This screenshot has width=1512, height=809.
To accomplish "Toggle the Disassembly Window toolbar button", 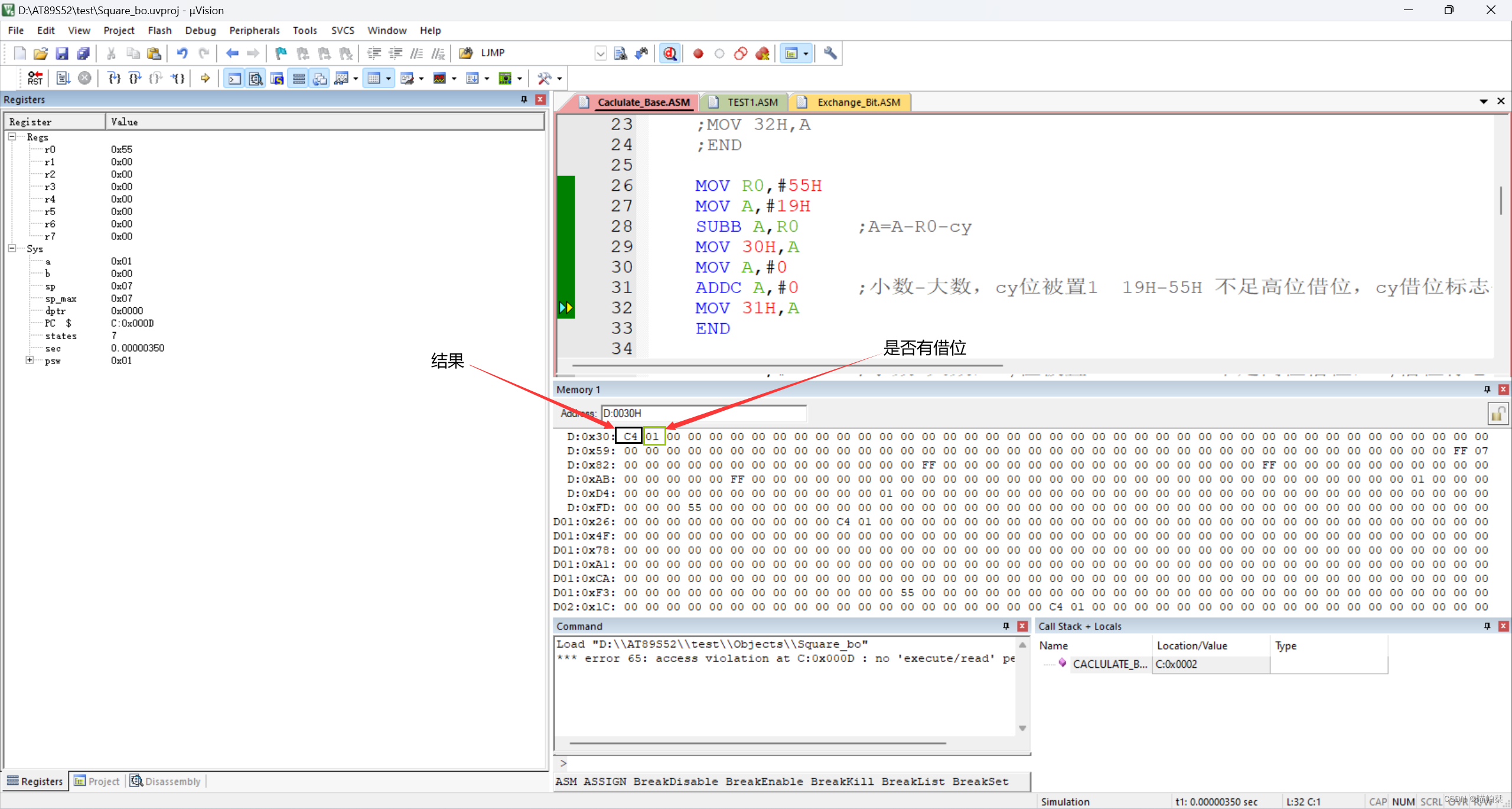I will click(256, 78).
